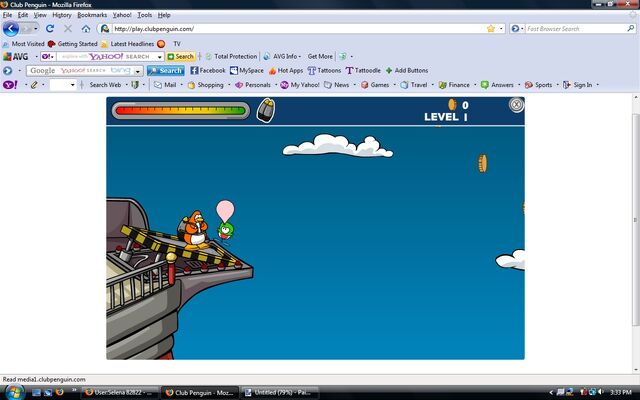Open Hot Apps flame shortcut
Screen dimensions: 640x400
coord(286,71)
